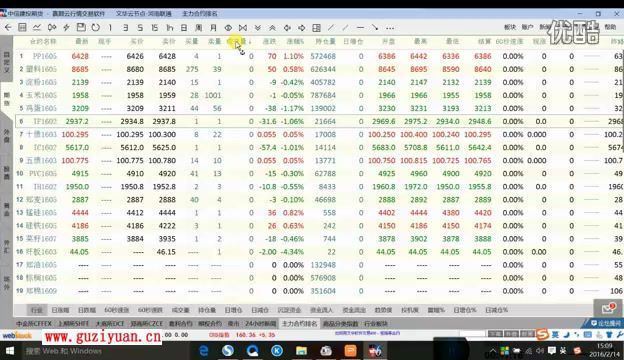Toggle the eye visibility icon in toolbar
The image size is (624, 360).
228,27
